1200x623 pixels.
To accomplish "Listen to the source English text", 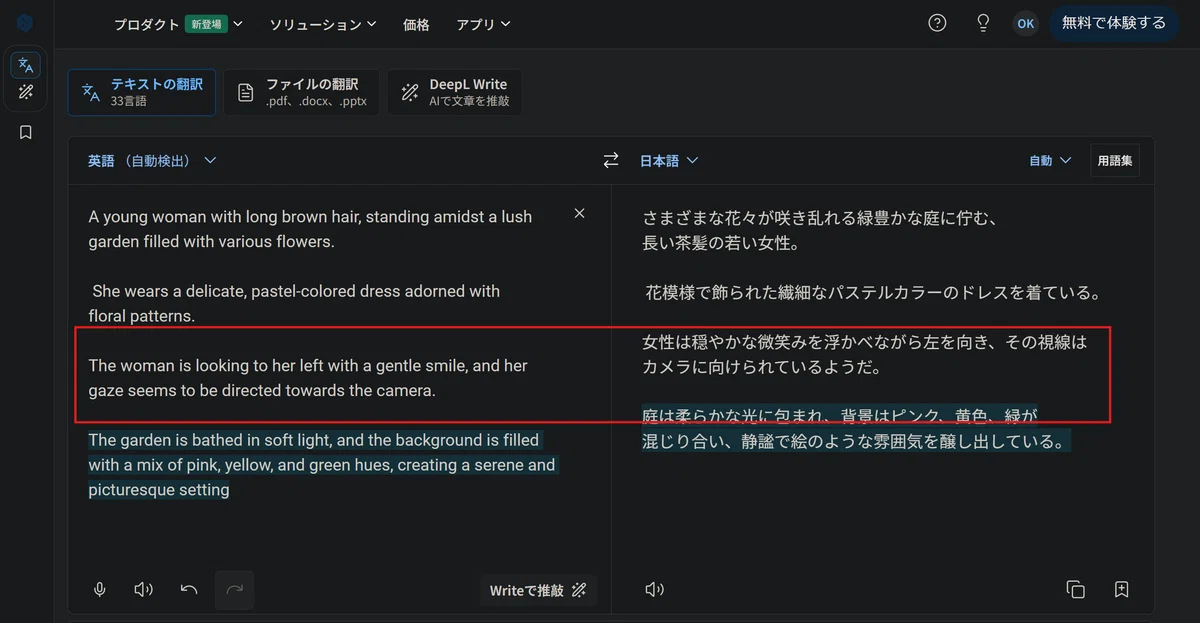I will click(x=143, y=590).
